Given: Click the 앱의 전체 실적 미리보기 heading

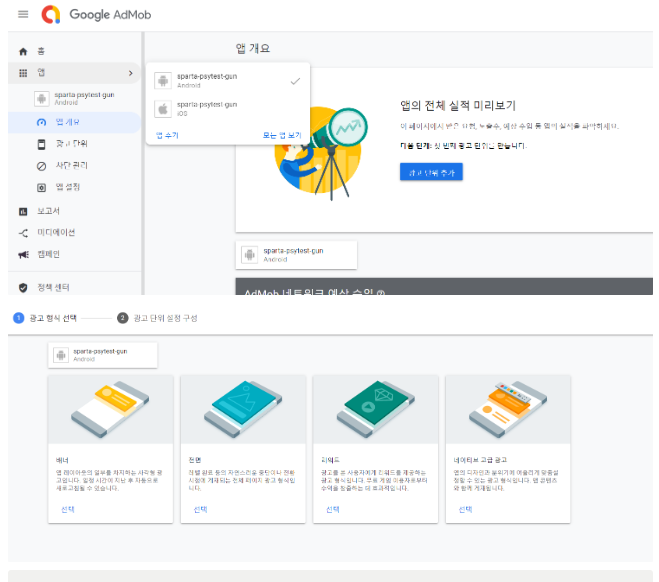Looking at the screenshot, I should click(x=458, y=106).
